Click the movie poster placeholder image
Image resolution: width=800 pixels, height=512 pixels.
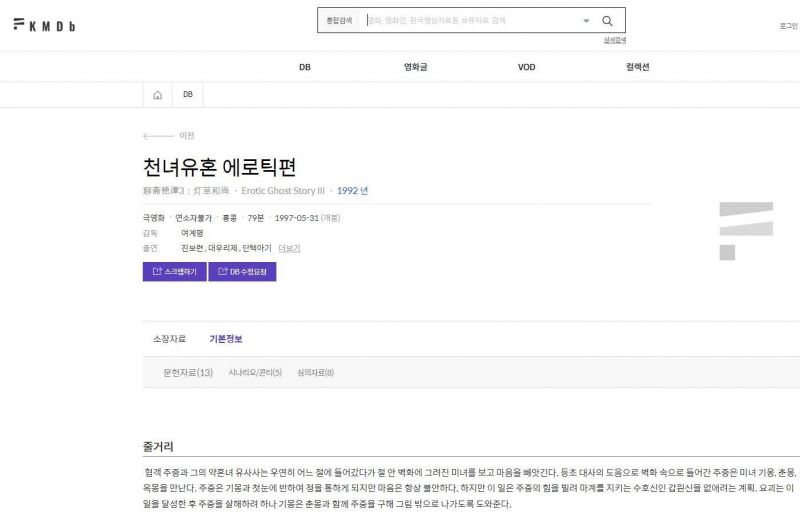coord(745,230)
